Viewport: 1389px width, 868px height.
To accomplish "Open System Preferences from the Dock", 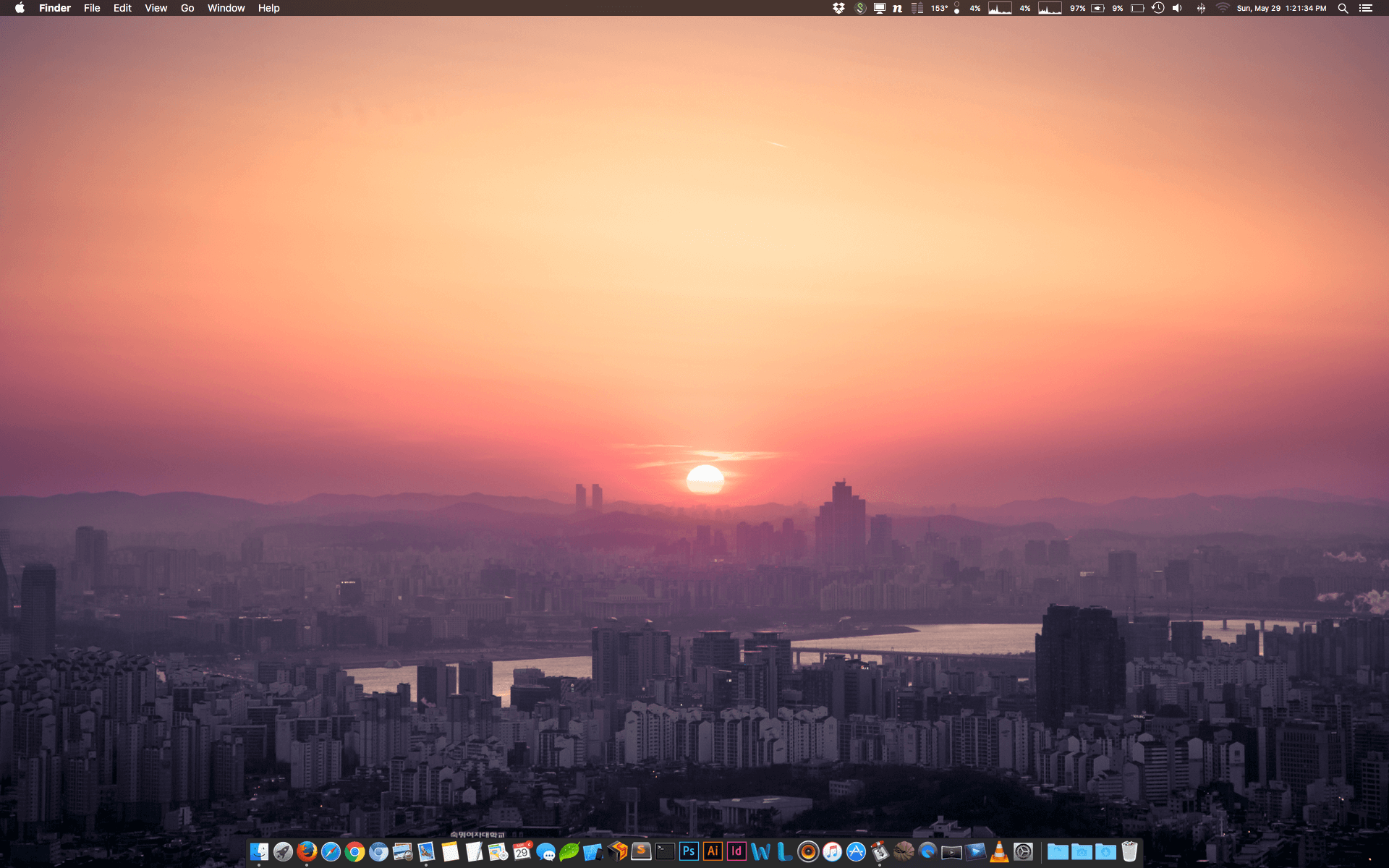I will (1023, 851).
